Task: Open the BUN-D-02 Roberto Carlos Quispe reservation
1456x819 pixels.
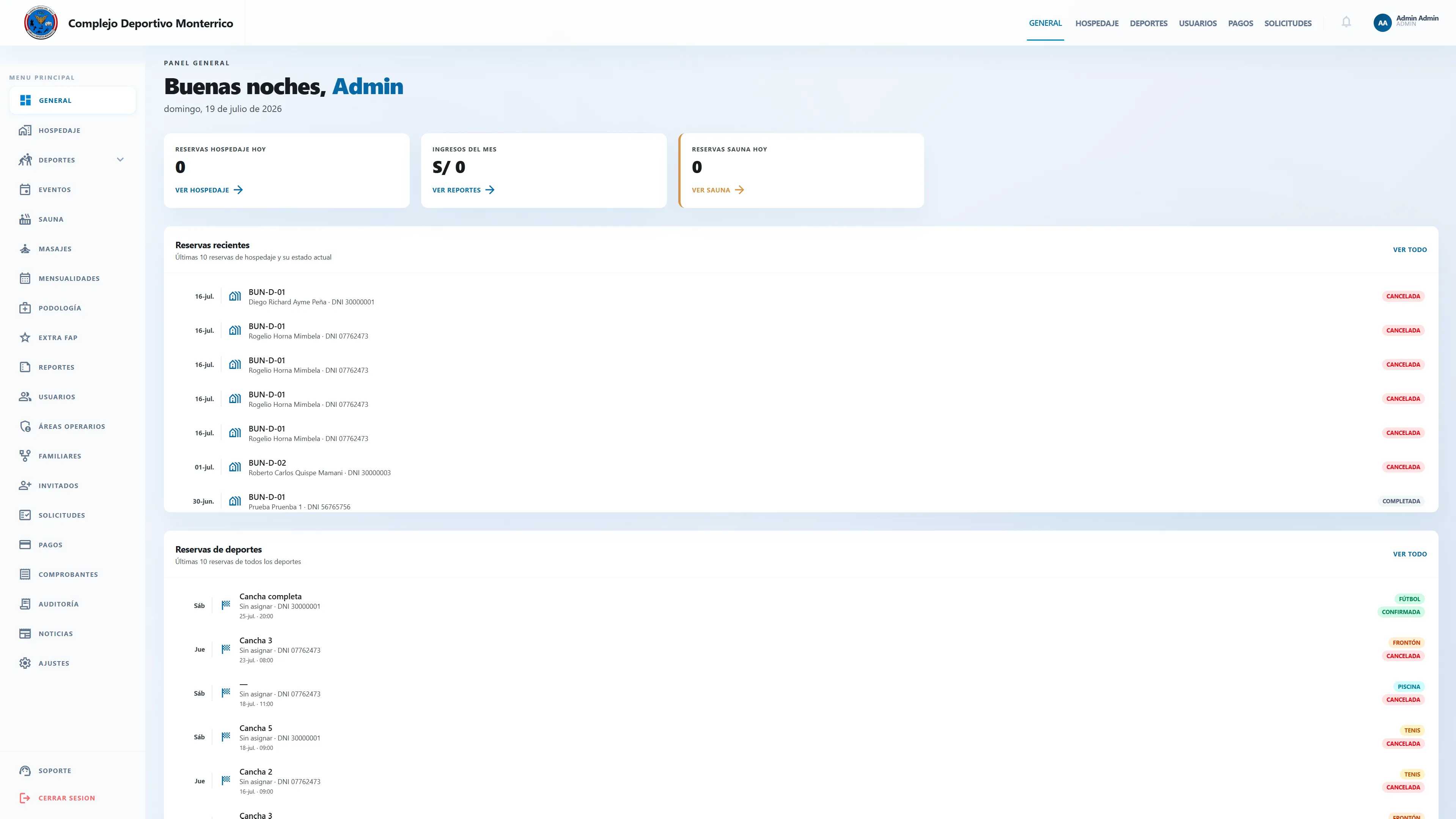Action: (801, 467)
